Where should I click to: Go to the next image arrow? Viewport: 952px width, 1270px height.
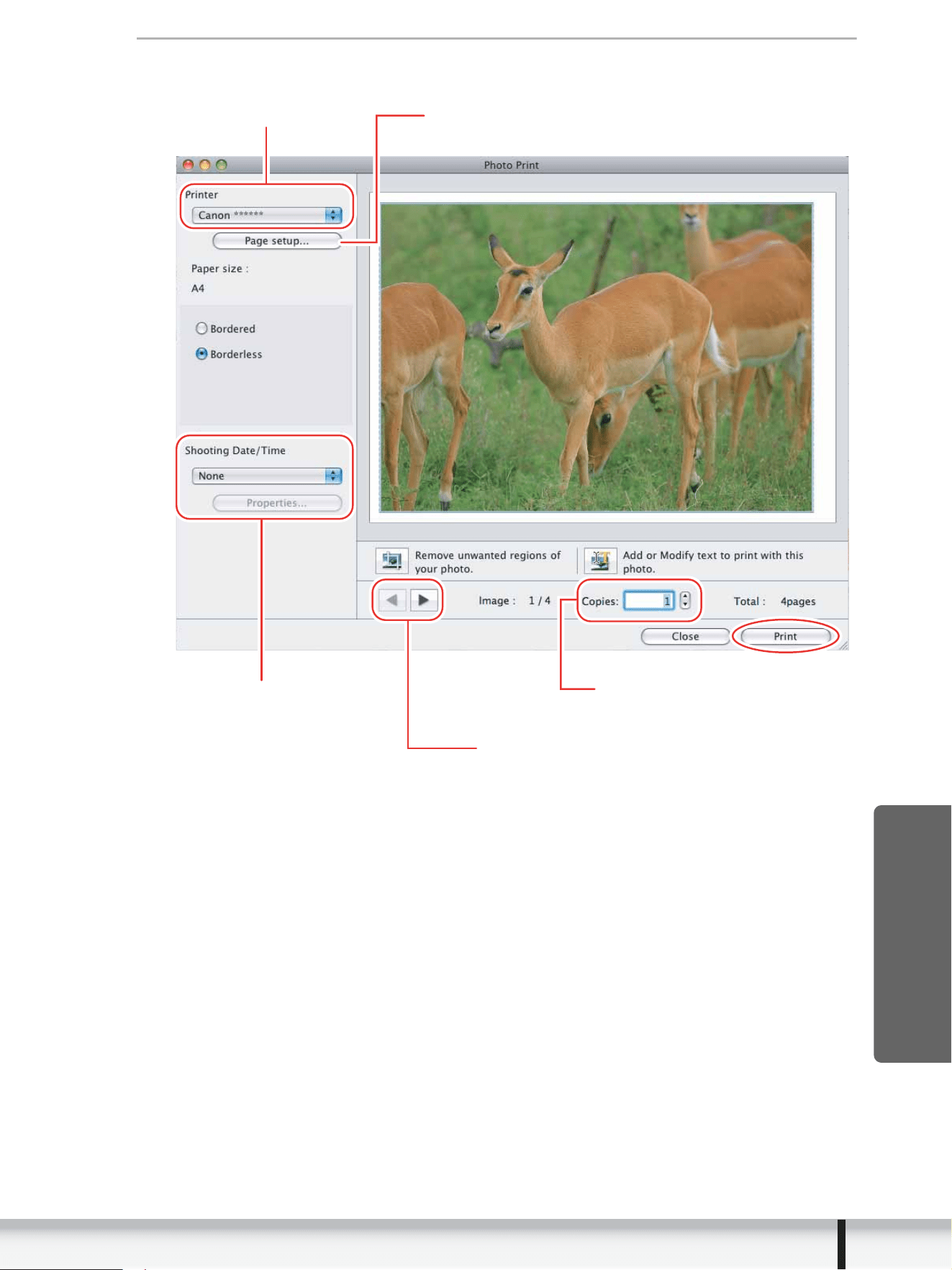(425, 600)
